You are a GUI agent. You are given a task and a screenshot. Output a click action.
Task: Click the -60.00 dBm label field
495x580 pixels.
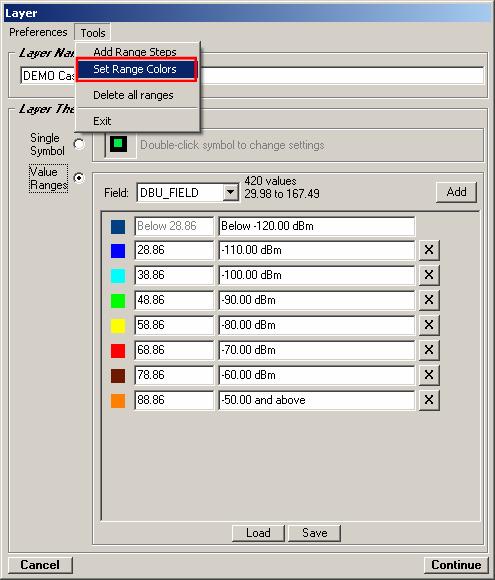point(317,375)
